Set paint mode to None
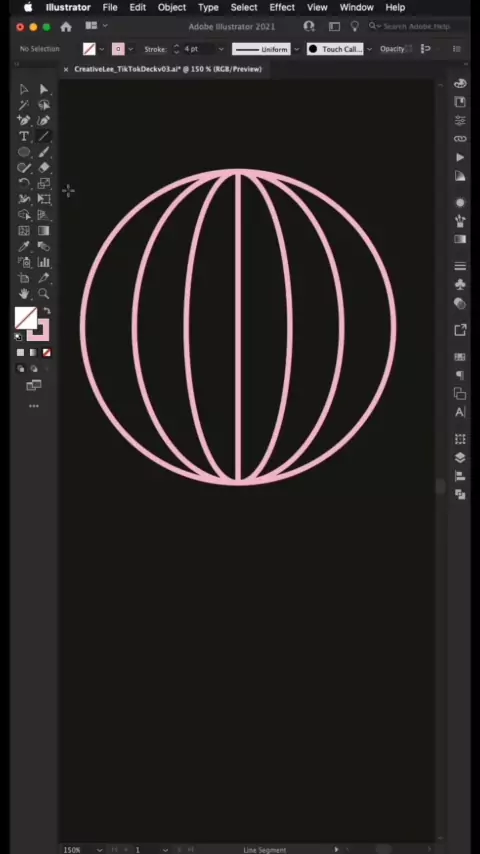The height and width of the screenshot is (854, 480). [47, 353]
